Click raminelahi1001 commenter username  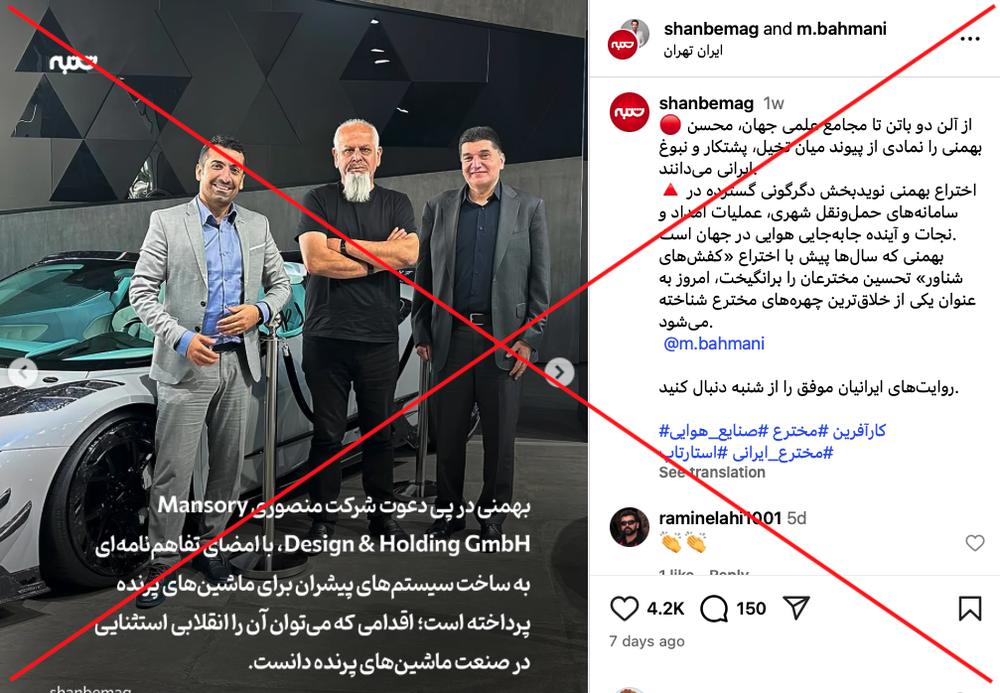click(x=720, y=518)
